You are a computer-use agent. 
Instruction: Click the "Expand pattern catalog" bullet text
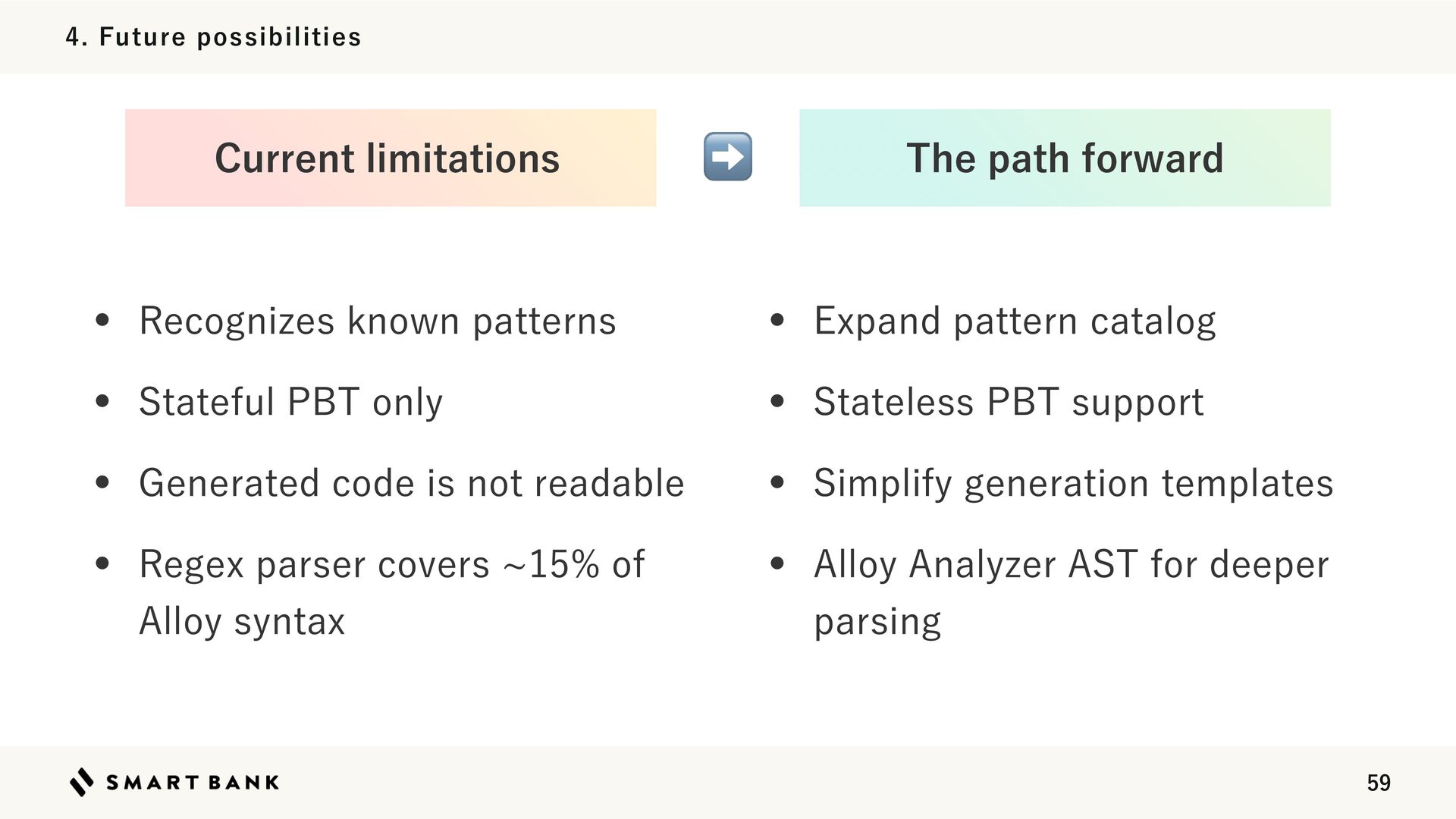pos(1014,321)
